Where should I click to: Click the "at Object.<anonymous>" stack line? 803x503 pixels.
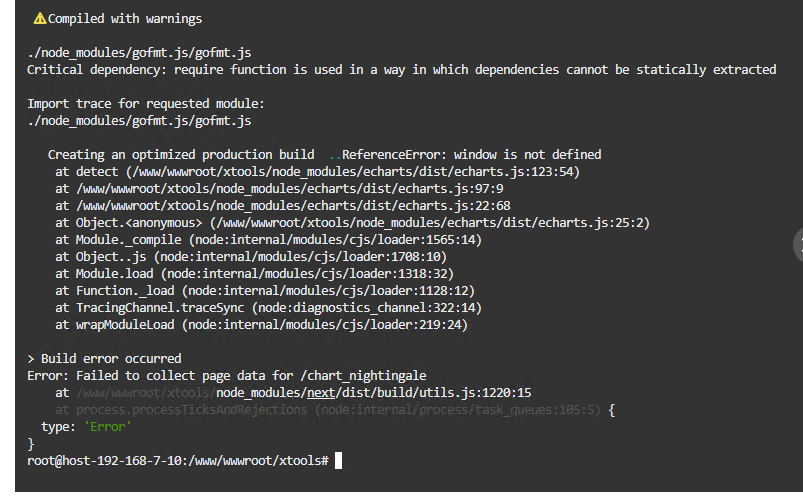pos(352,223)
